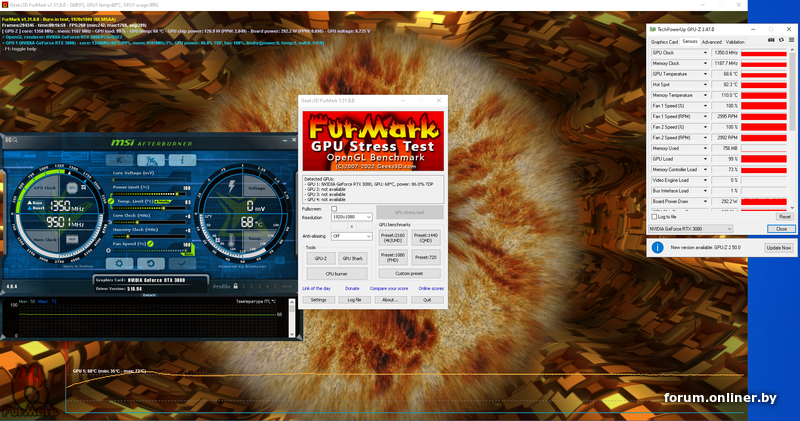Open CPU burner from FurMark
The image size is (800, 421).
[337, 274]
